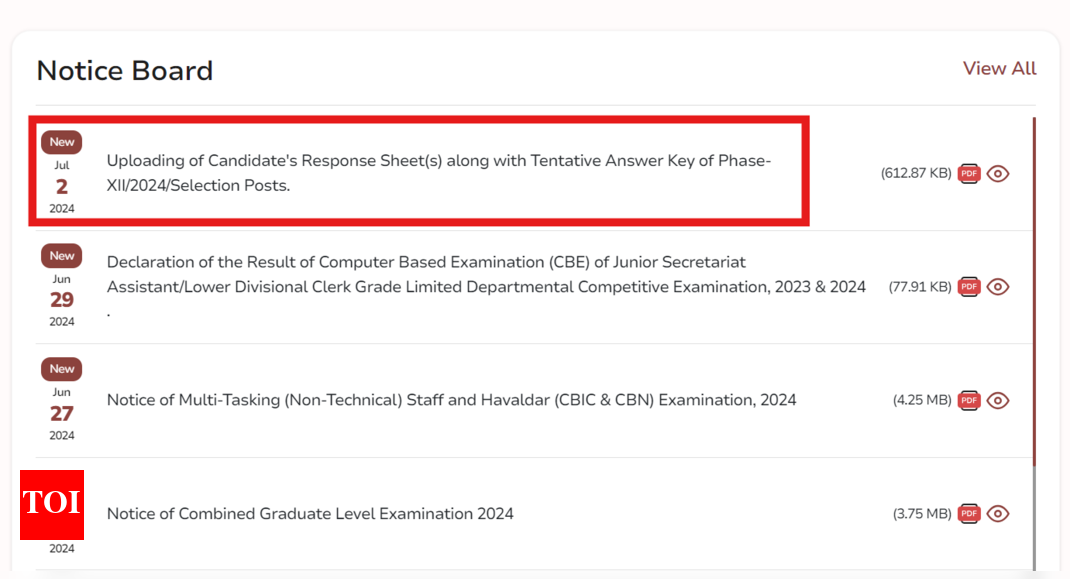
Task: Preview Multi-Tasking Staff notice with eye icon
Action: [998, 400]
